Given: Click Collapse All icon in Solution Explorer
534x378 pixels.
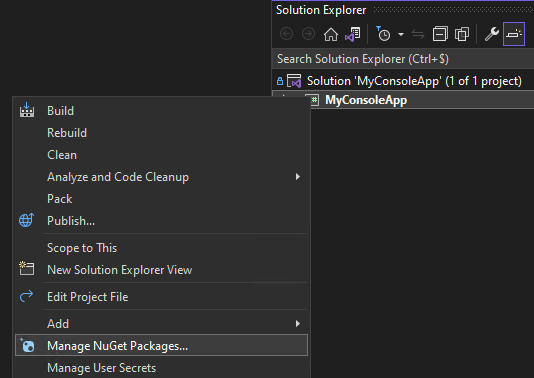Looking at the screenshot, I should (440, 34).
